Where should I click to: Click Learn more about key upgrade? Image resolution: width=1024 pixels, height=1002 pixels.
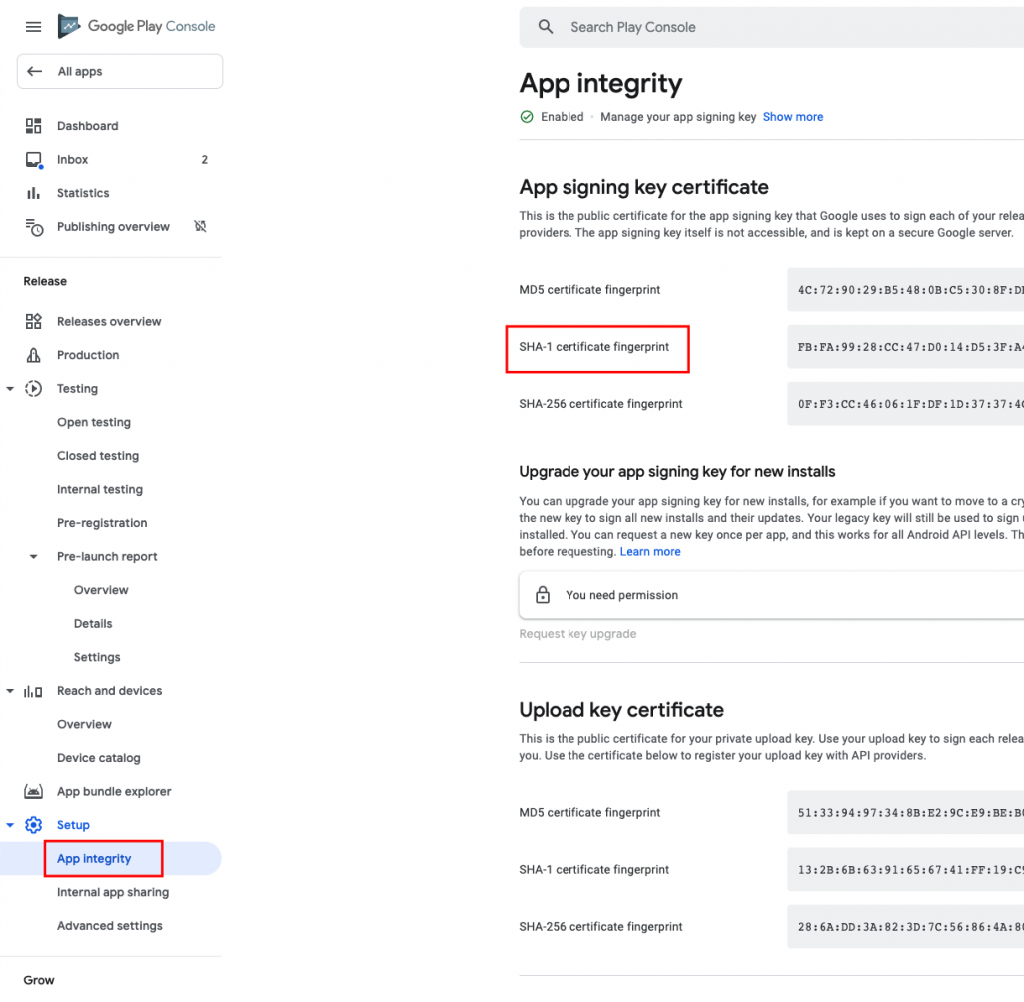point(650,552)
